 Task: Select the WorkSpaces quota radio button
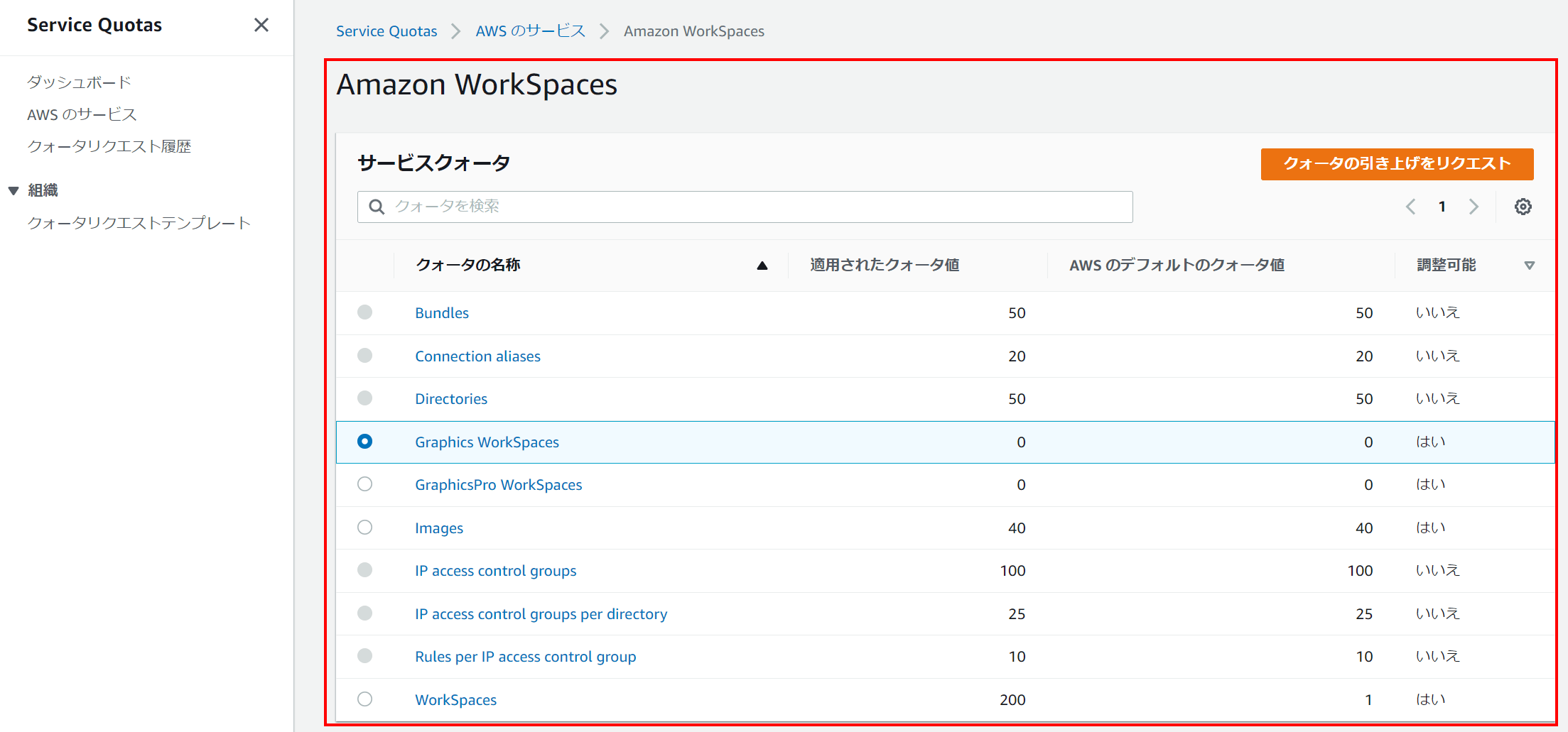(x=365, y=699)
